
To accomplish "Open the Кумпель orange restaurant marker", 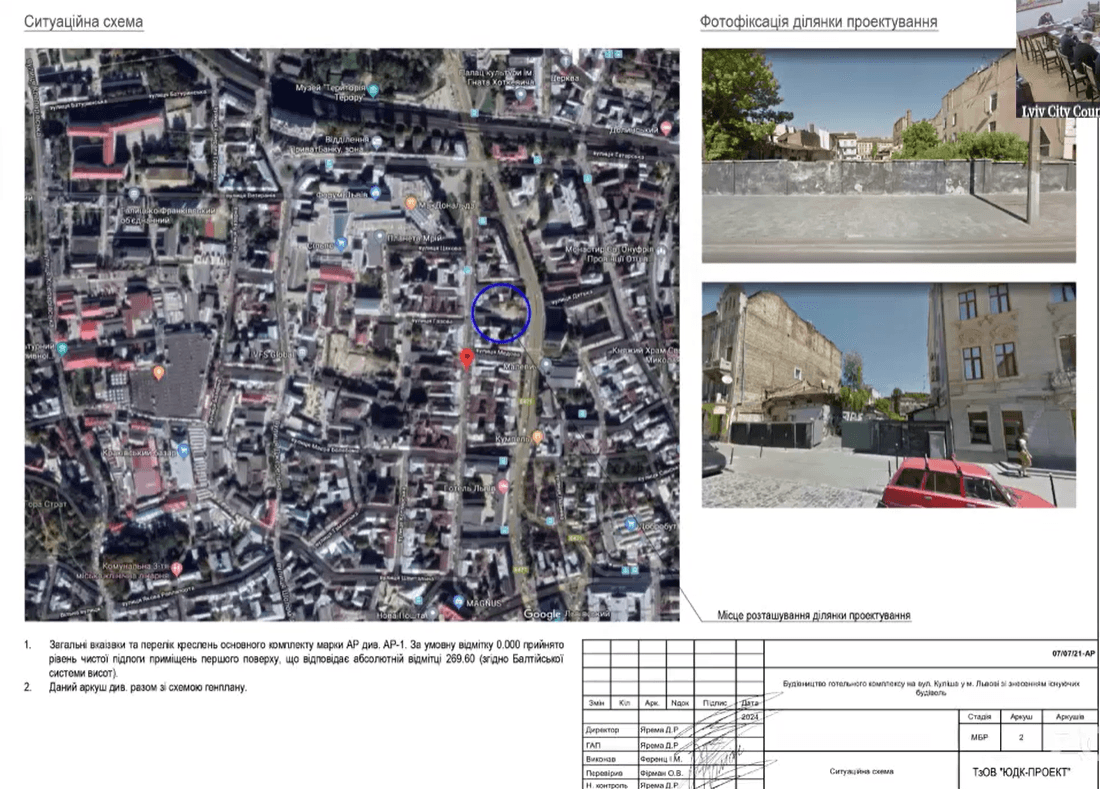I will coord(537,437).
